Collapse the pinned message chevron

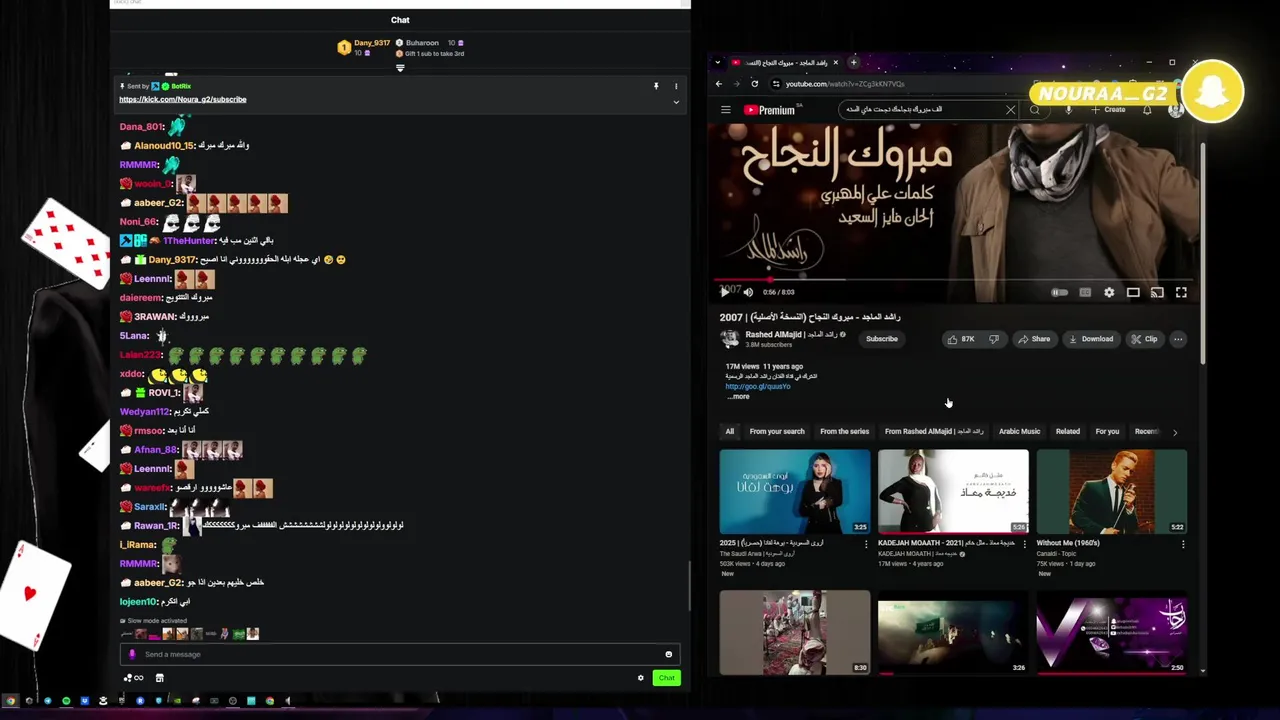click(676, 101)
